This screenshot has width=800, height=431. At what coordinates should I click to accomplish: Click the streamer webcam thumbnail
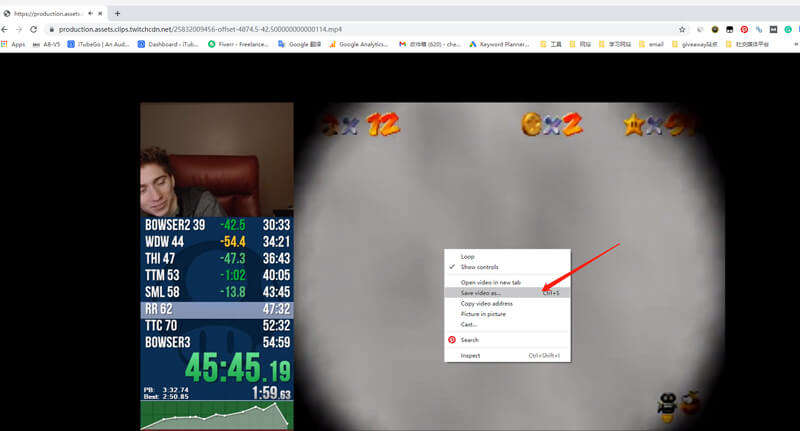[217, 160]
